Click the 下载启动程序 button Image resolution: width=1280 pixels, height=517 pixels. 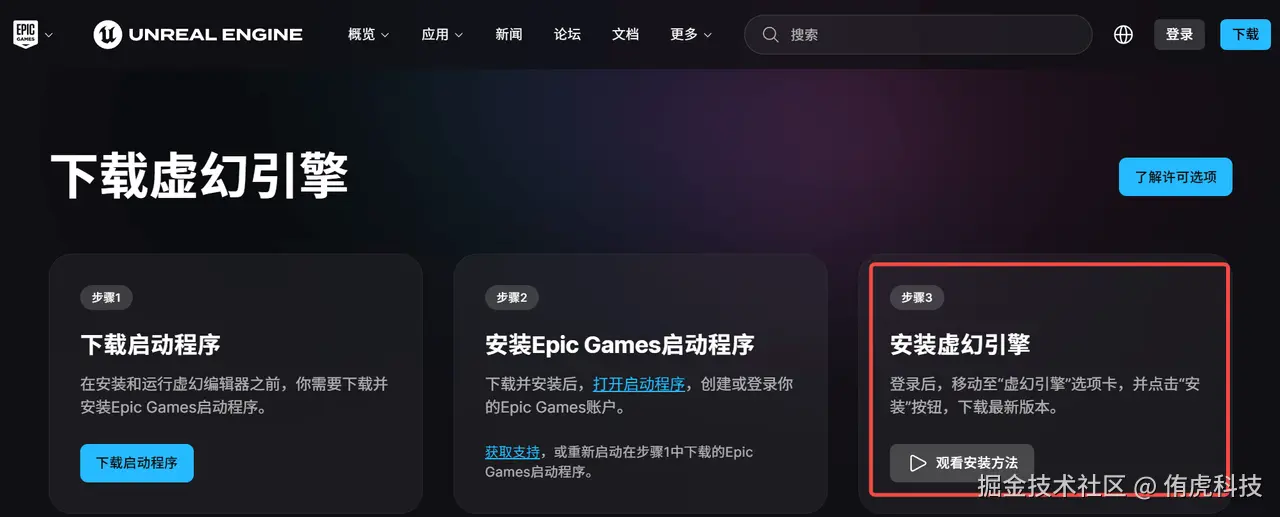click(x=137, y=463)
